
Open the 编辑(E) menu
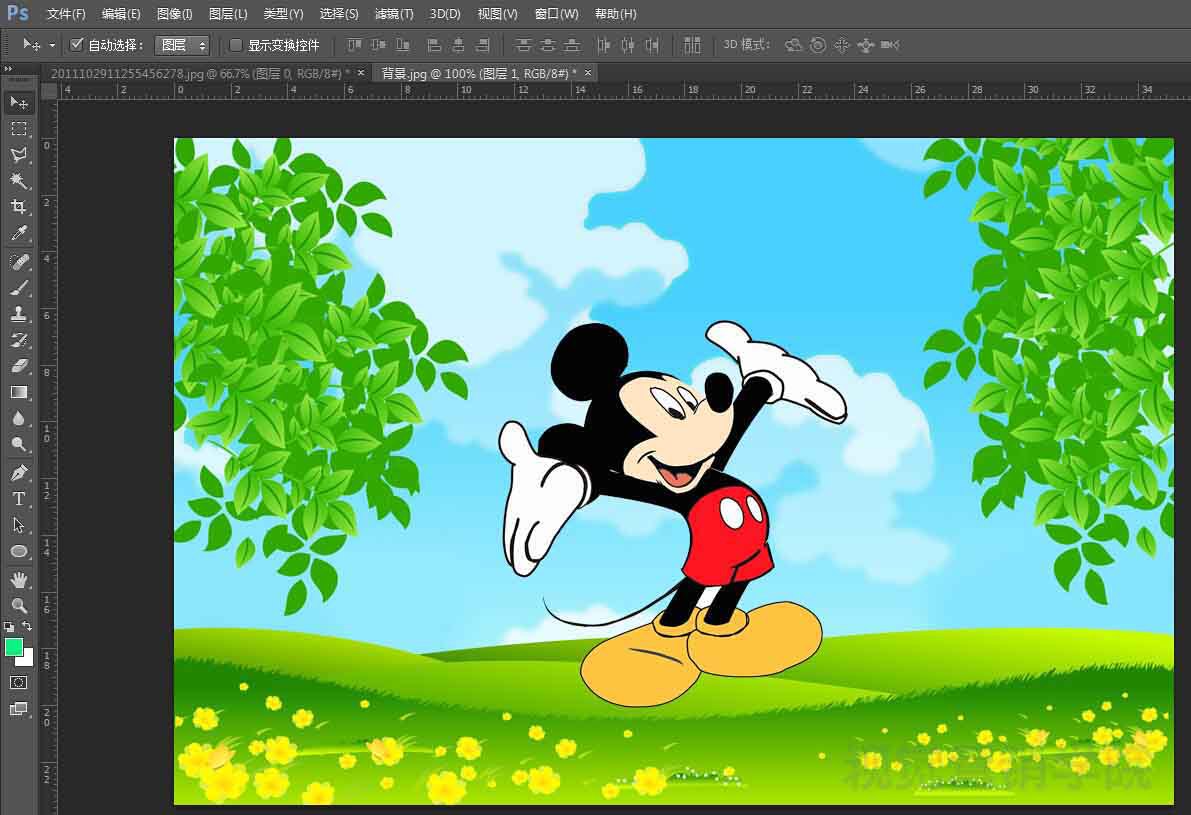click(x=121, y=14)
